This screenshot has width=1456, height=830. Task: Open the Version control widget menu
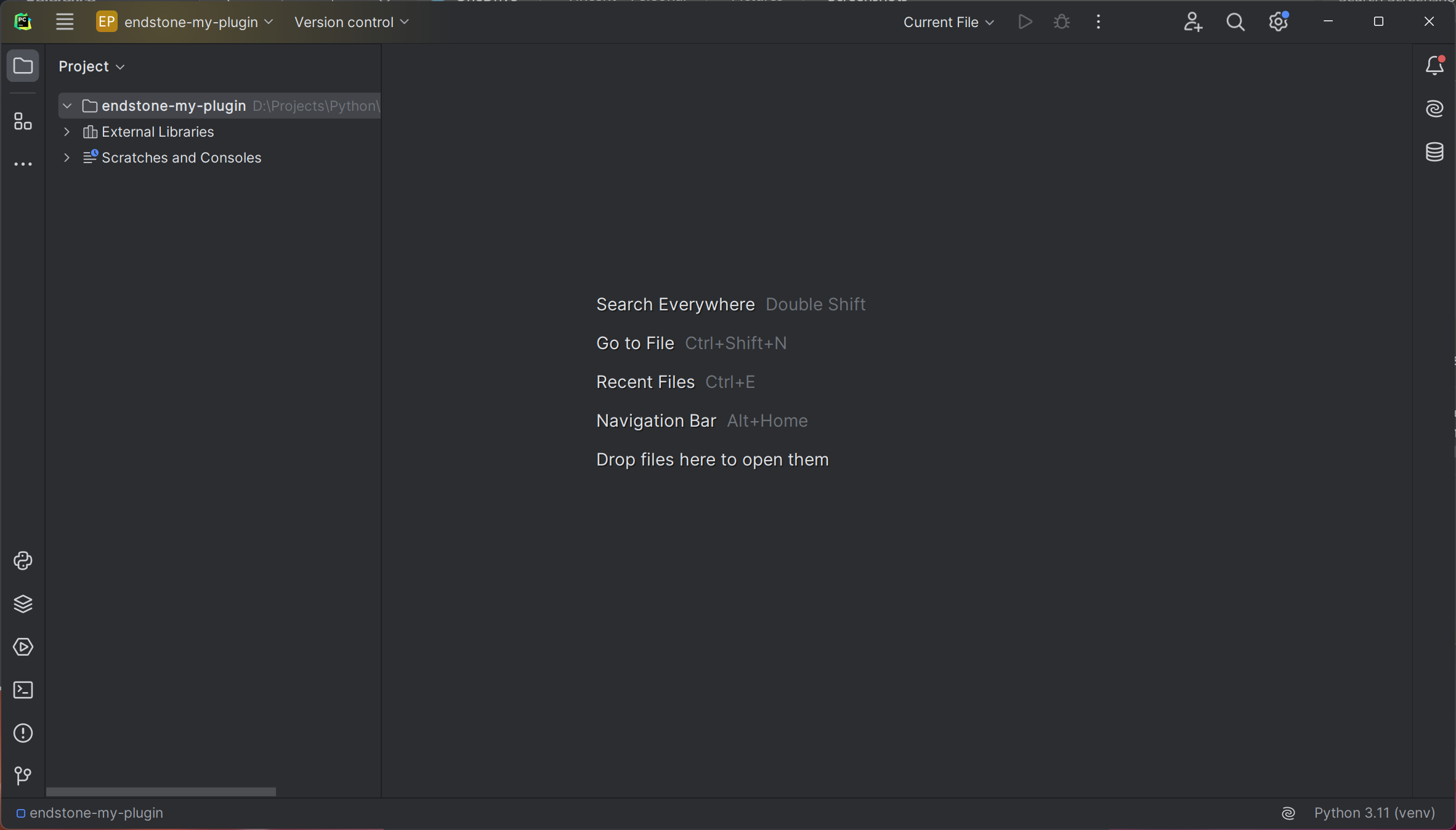point(350,22)
